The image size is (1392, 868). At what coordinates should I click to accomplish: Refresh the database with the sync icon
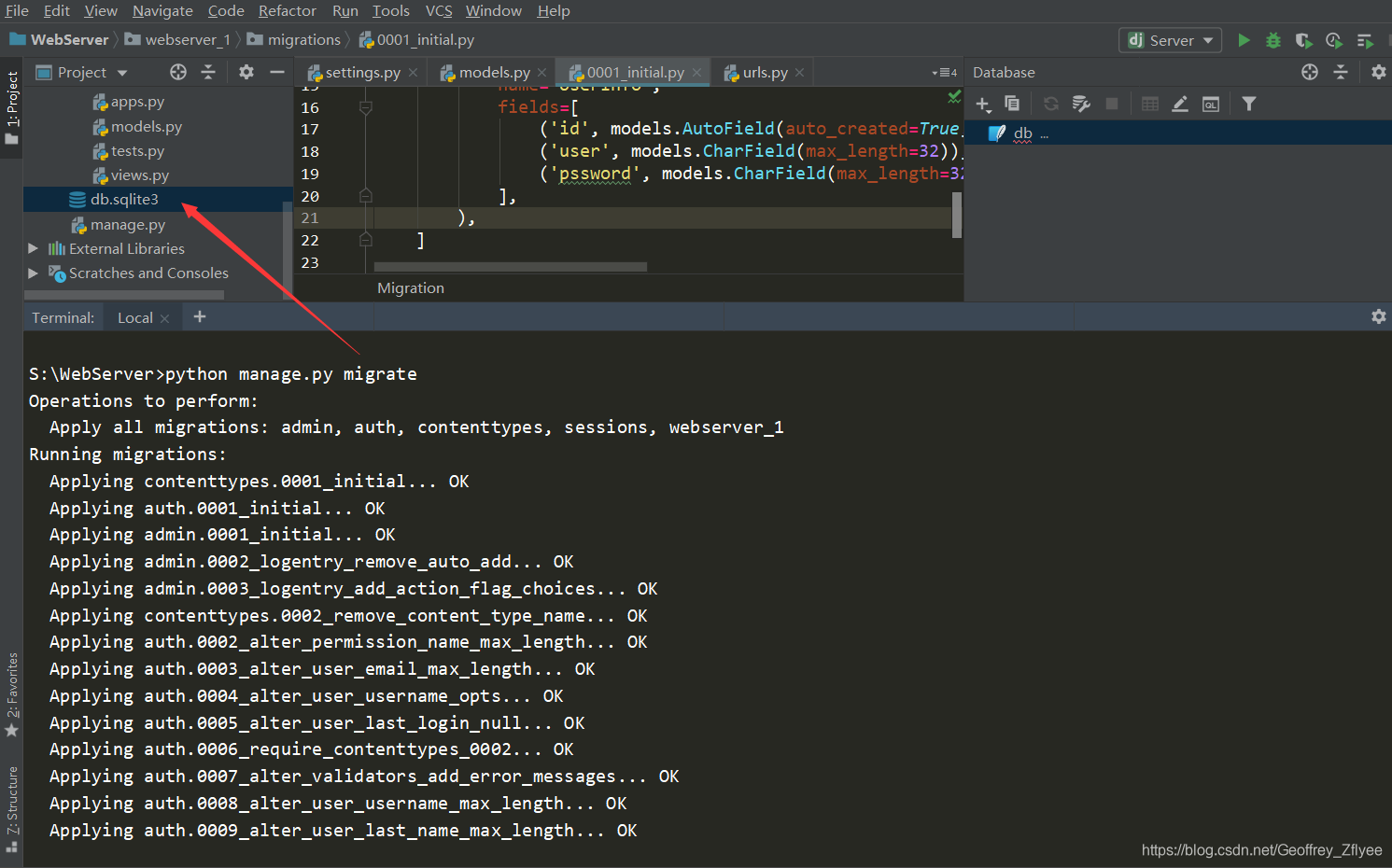coord(1051,104)
